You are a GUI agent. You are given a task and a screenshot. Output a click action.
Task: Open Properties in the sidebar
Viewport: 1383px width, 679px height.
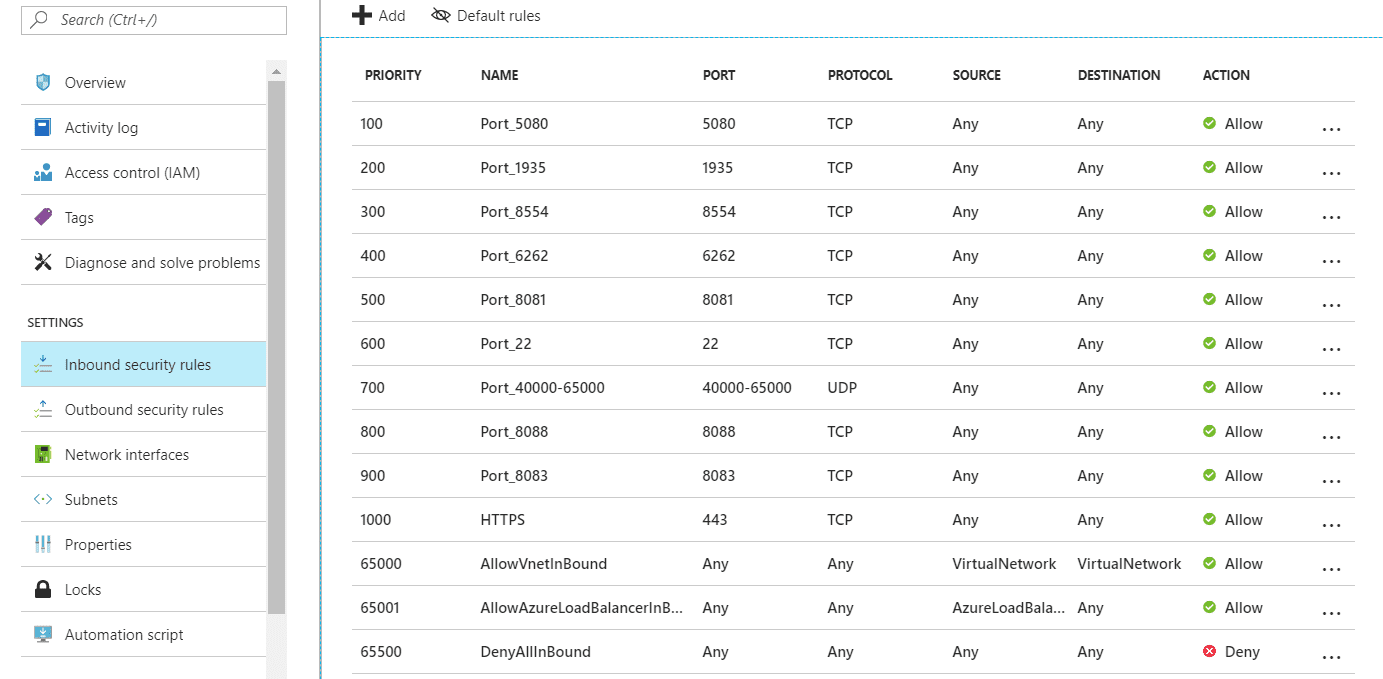coord(144,544)
